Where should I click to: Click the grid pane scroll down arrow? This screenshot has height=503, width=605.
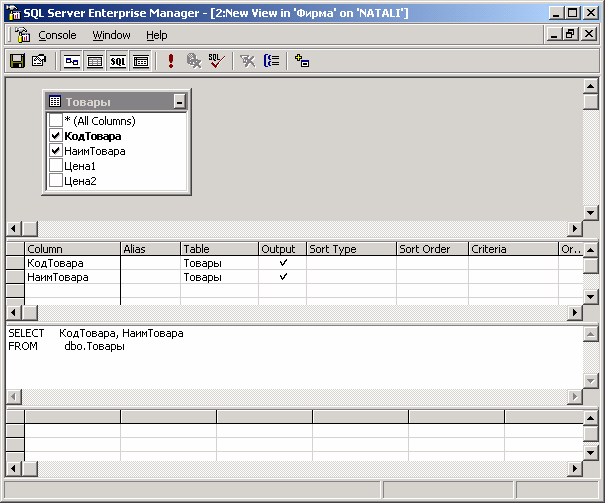click(x=590, y=297)
